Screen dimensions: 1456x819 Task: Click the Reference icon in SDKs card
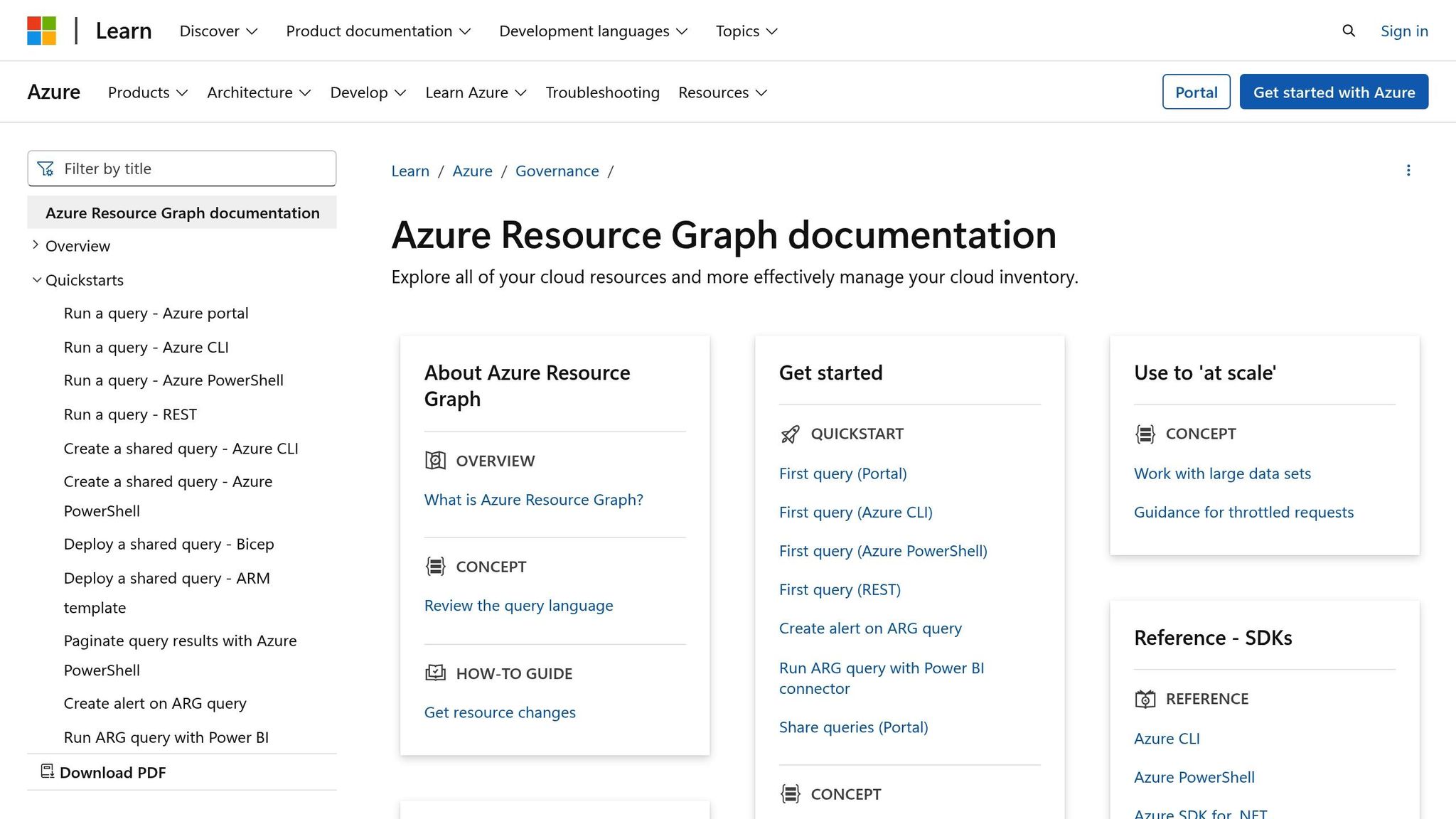point(1145,699)
